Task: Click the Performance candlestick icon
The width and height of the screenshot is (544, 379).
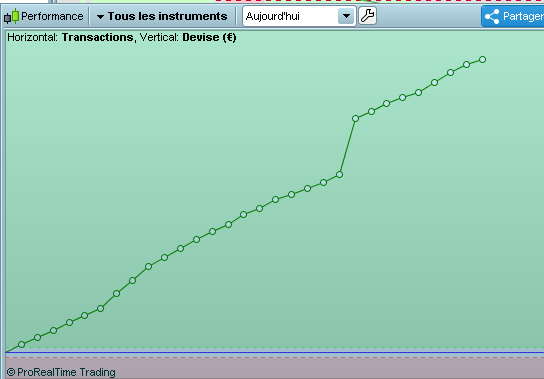Action: click(11, 16)
